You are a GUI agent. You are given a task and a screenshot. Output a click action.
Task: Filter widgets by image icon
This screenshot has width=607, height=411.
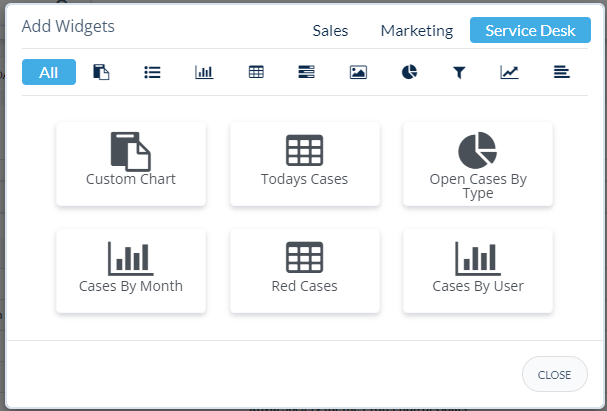click(358, 72)
